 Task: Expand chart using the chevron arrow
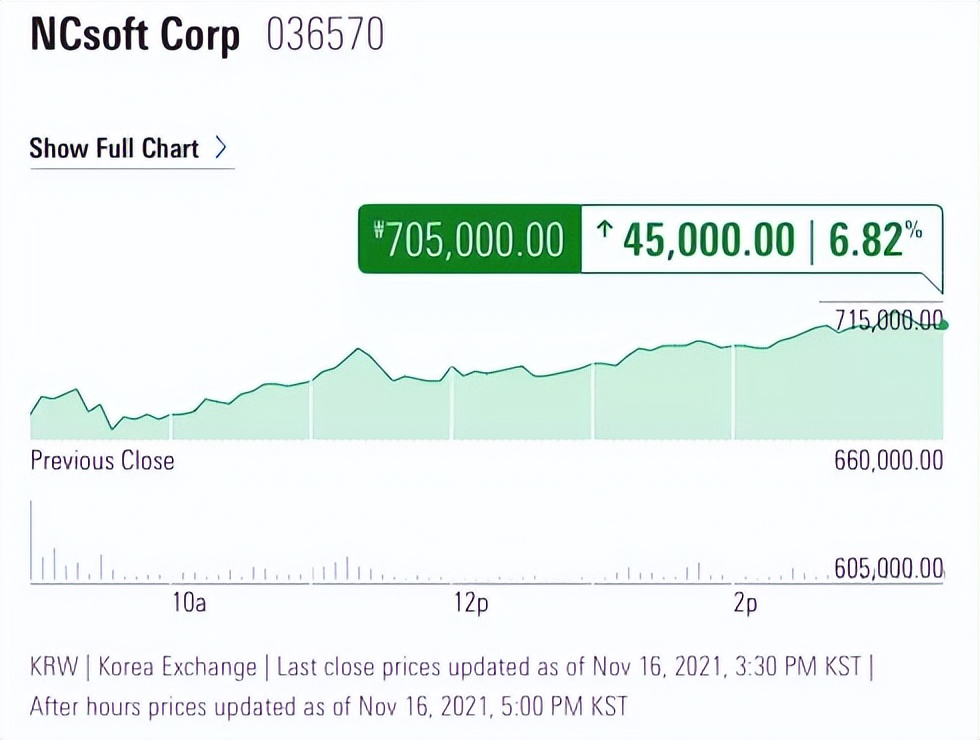[x=221, y=149]
